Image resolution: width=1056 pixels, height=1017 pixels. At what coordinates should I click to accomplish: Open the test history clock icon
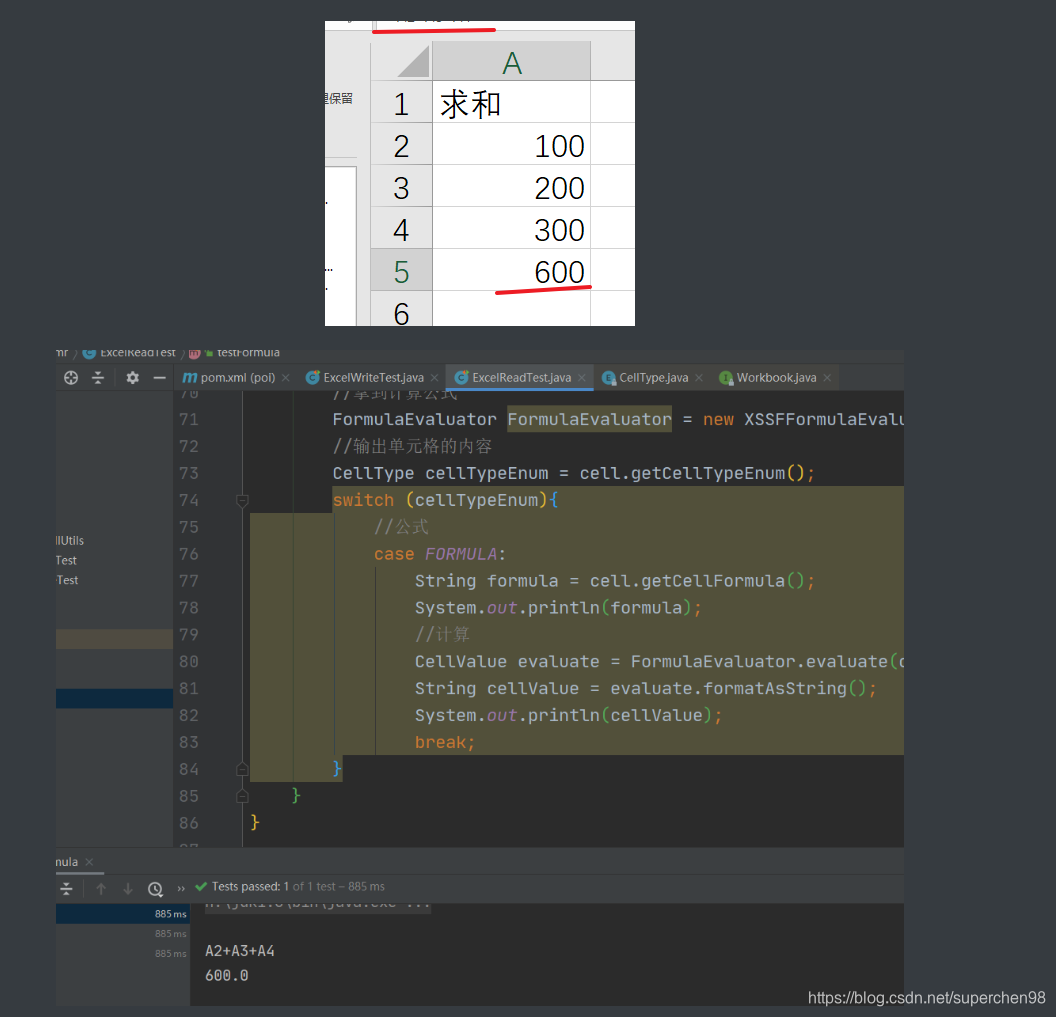156,889
